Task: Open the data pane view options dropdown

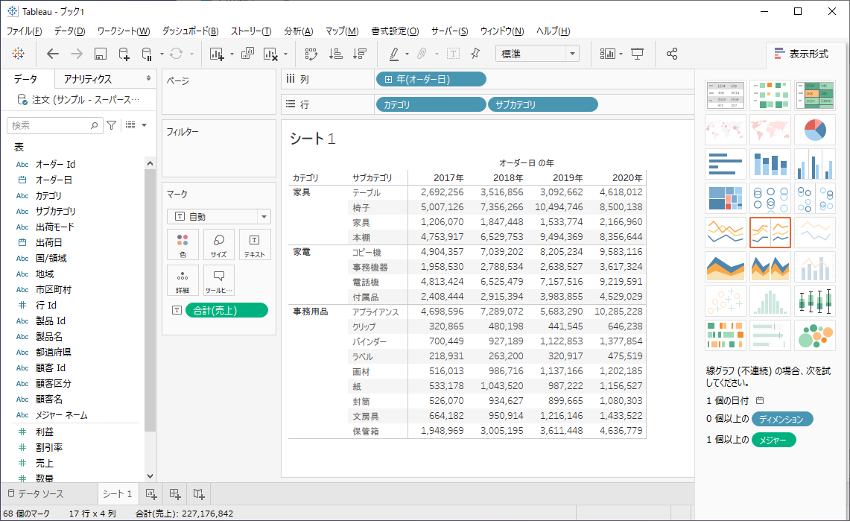Action: (x=144, y=125)
